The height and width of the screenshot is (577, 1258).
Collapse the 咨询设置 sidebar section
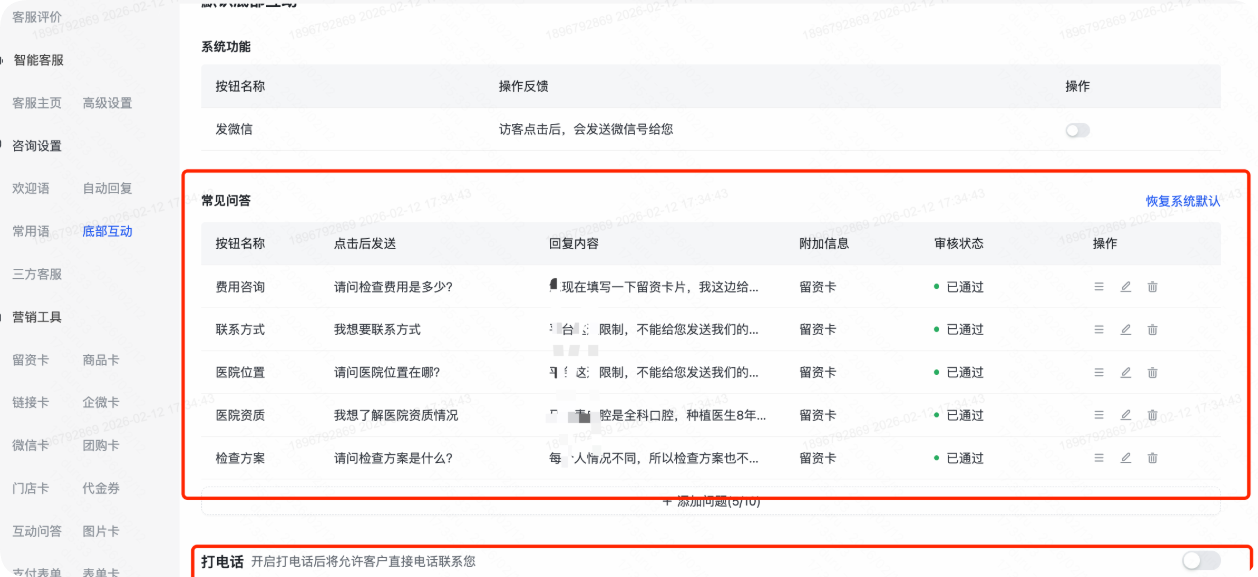[37, 146]
